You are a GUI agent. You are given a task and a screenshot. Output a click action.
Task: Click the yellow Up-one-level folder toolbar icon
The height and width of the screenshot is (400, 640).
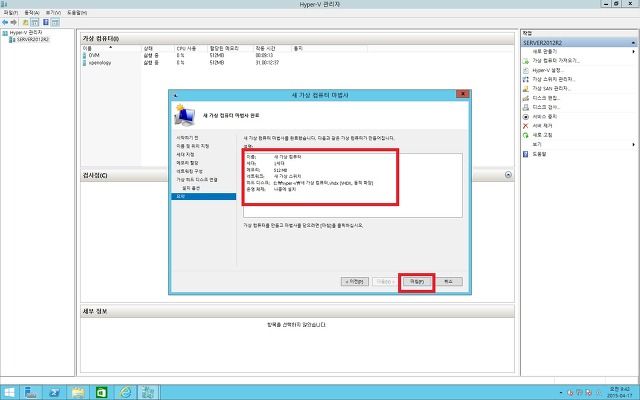point(25,22)
